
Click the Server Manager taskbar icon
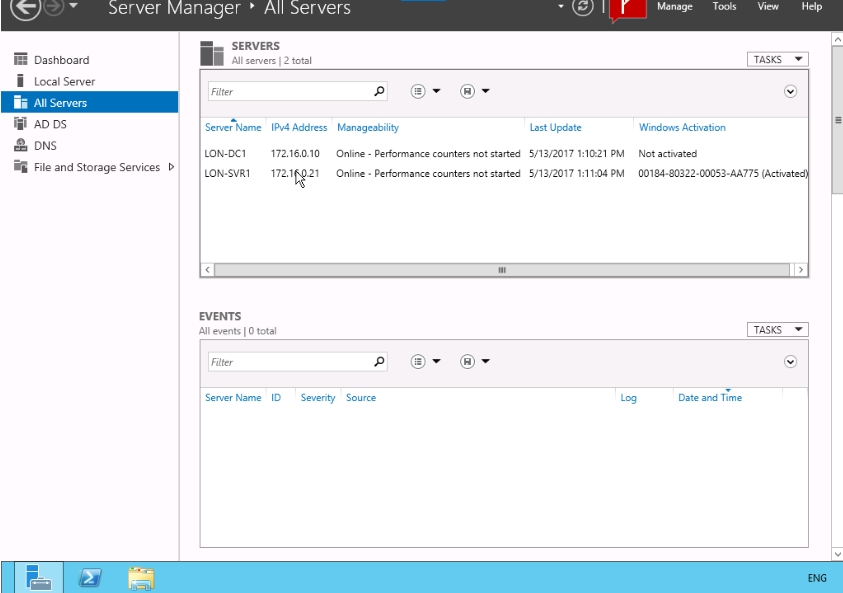(x=39, y=577)
